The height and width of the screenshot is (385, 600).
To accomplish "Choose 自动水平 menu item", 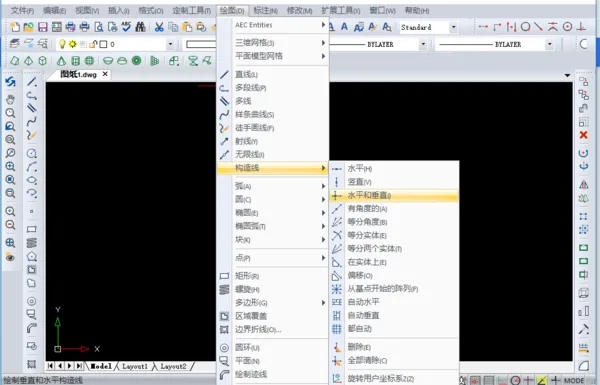I will (x=394, y=302).
